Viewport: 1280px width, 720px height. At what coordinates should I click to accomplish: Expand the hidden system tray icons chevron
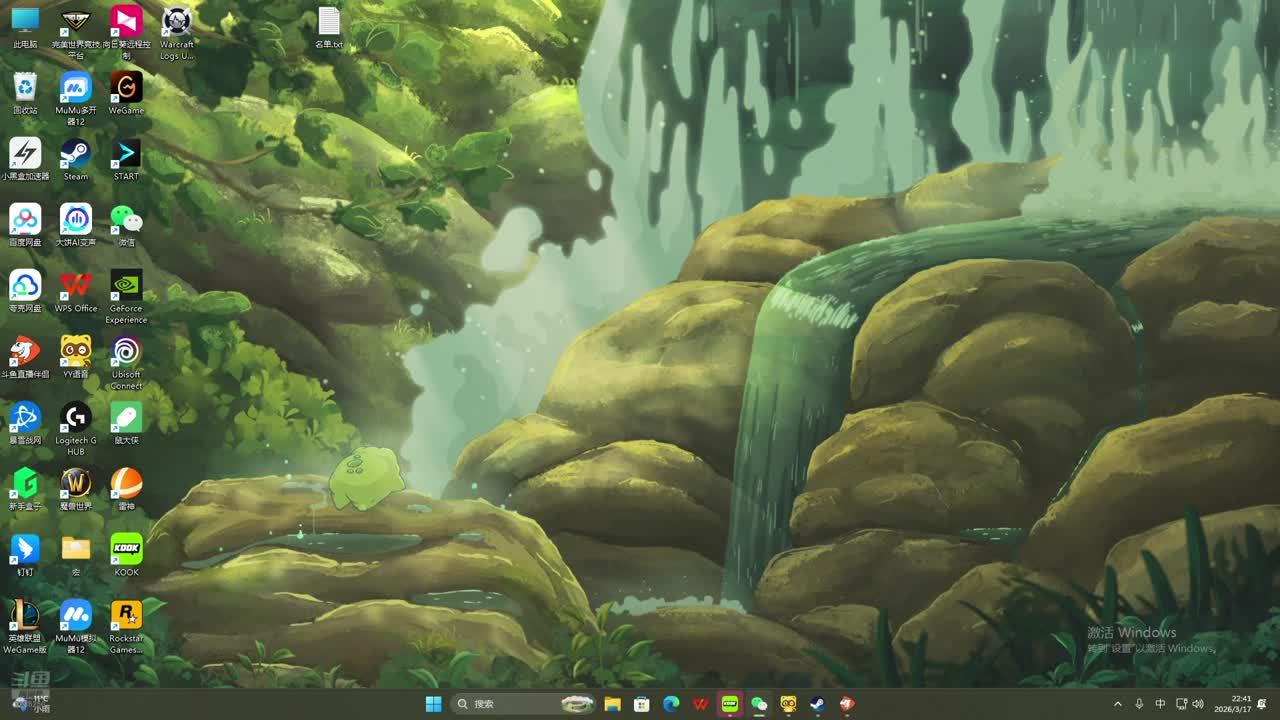[1118, 704]
